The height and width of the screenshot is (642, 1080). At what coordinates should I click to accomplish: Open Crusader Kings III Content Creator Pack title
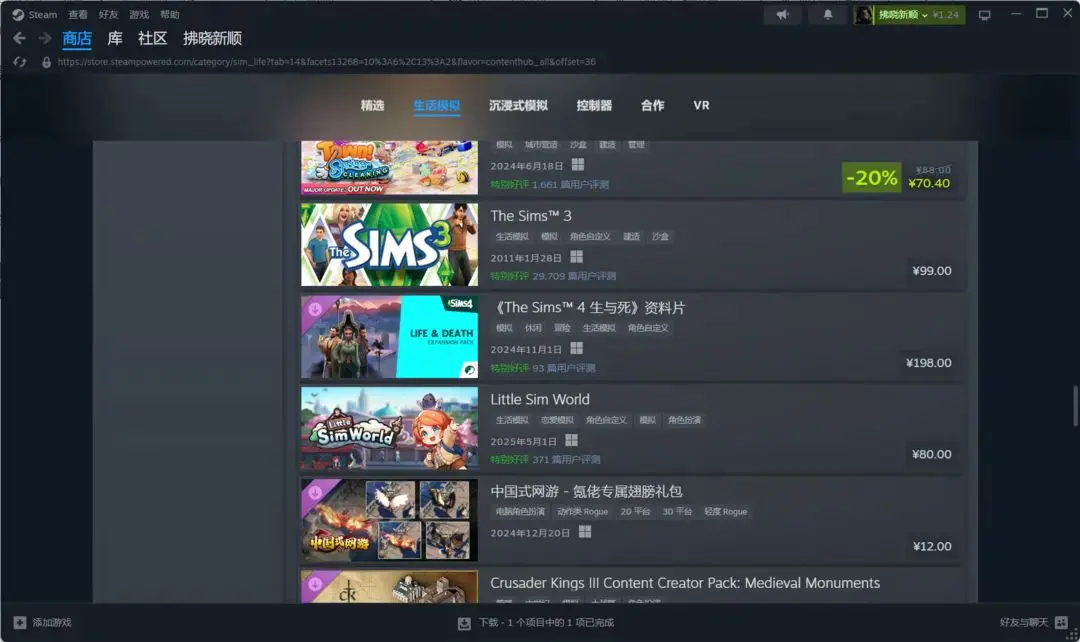pyautogui.click(x=685, y=583)
